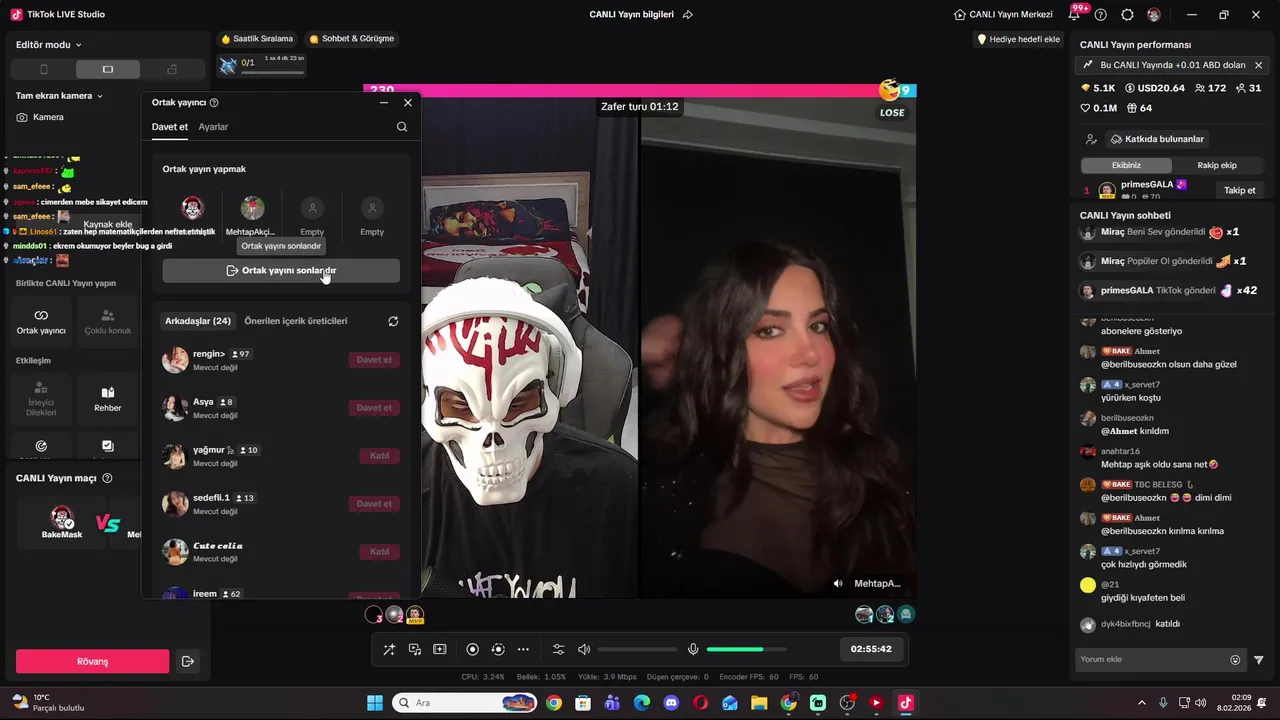Open notifications bell with 99+ badge
The width and height of the screenshot is (1280, 720).
pos(1074,14)
